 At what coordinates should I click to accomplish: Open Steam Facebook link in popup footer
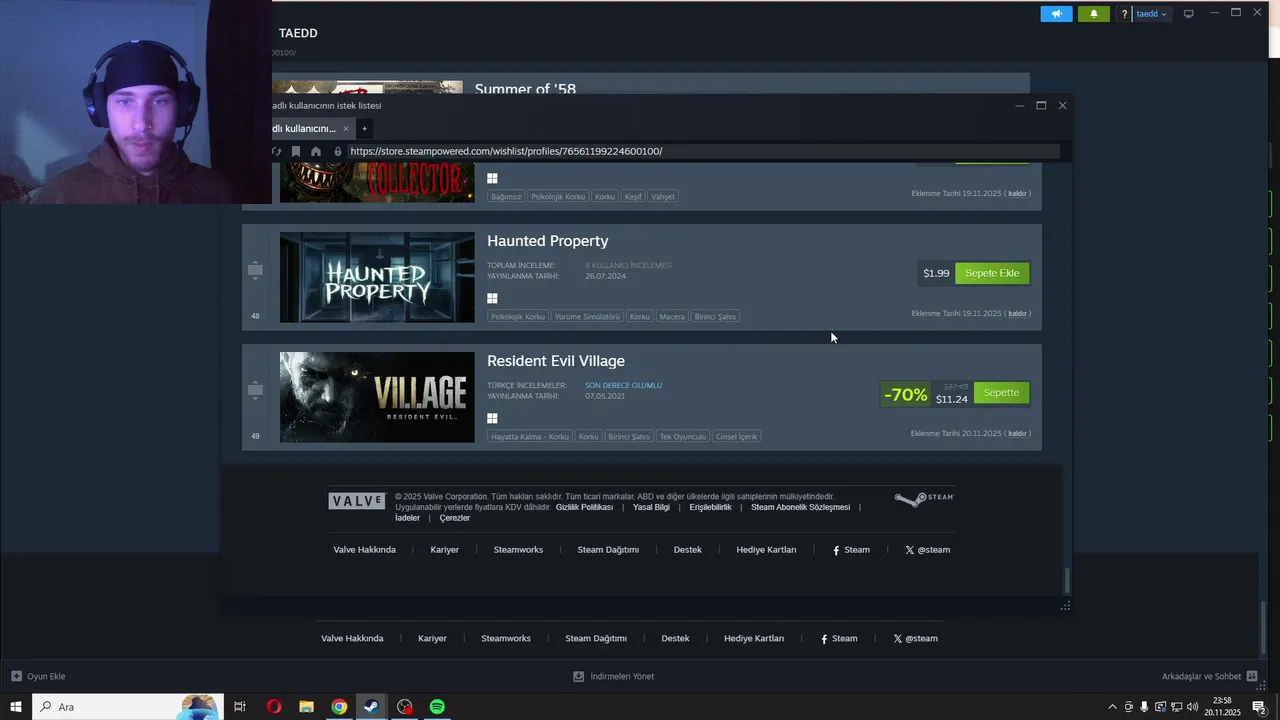(x=851, y=550)
